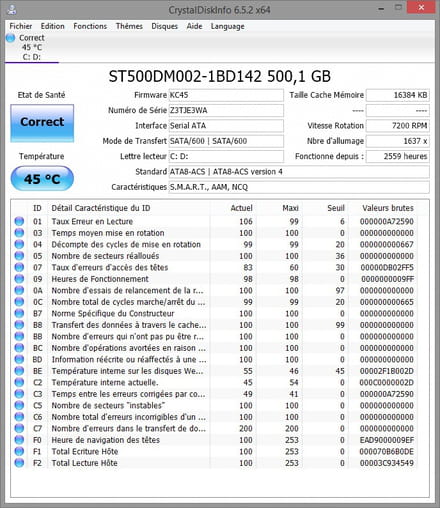Open the Fichier menu
The image size is (440, 508).
(21, 26)
